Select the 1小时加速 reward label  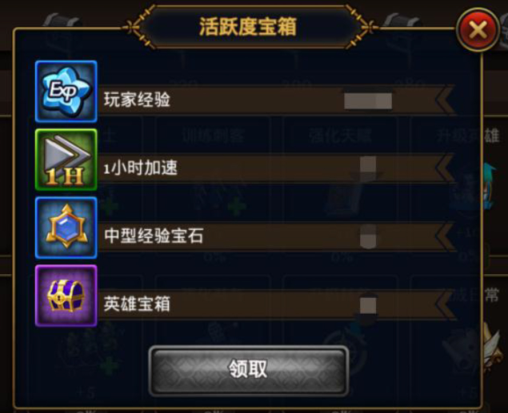coord(140,168)
